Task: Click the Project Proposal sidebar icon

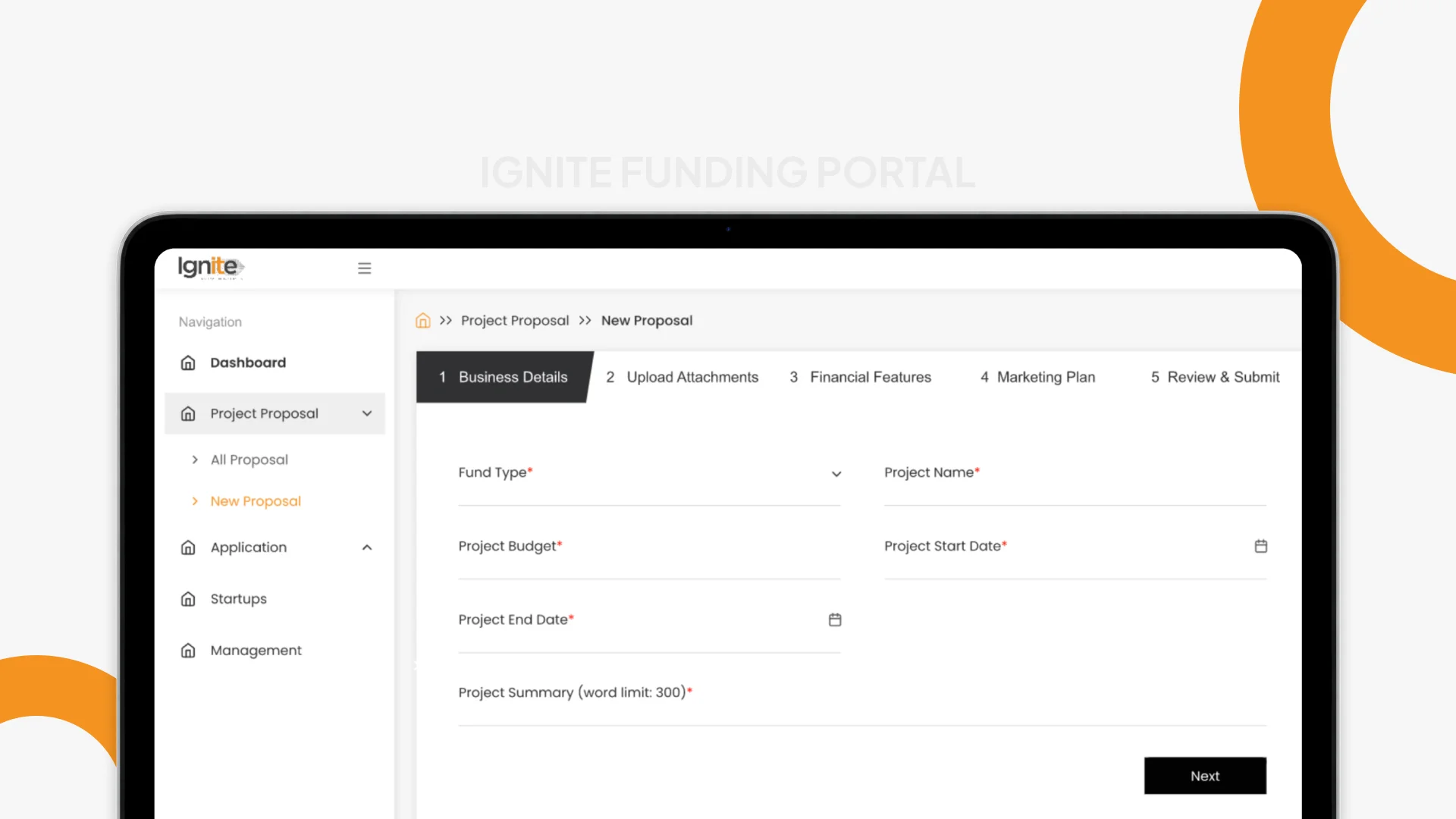Action: [x=188, y=413]
